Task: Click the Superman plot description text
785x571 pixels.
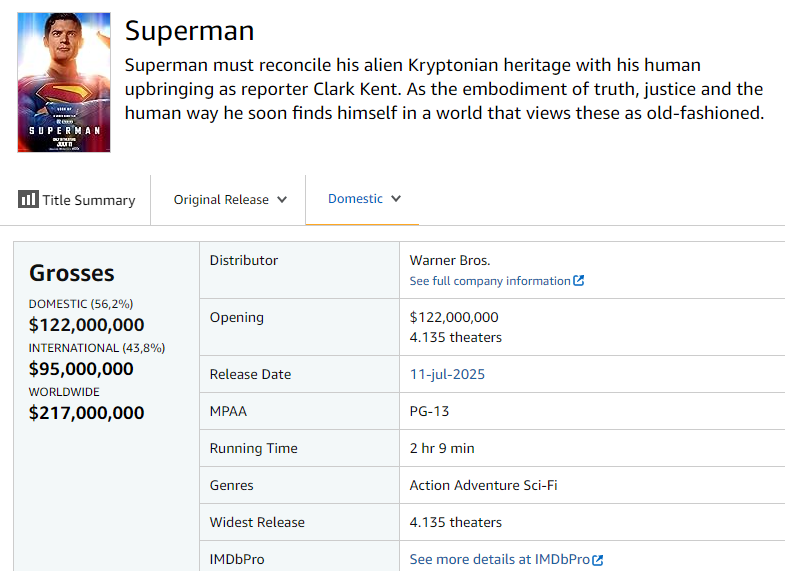Action: (x=445, y=89)
